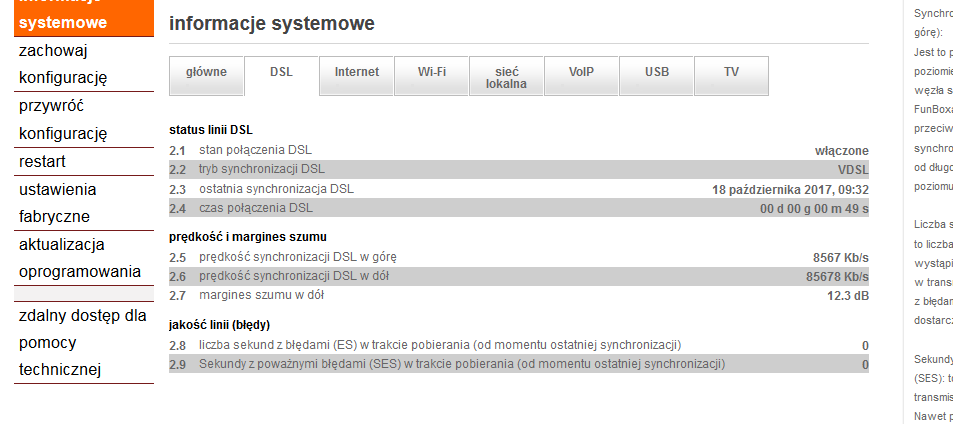
Task: Go to the sieć lokalna tab
Action: (x=506, y=78)
